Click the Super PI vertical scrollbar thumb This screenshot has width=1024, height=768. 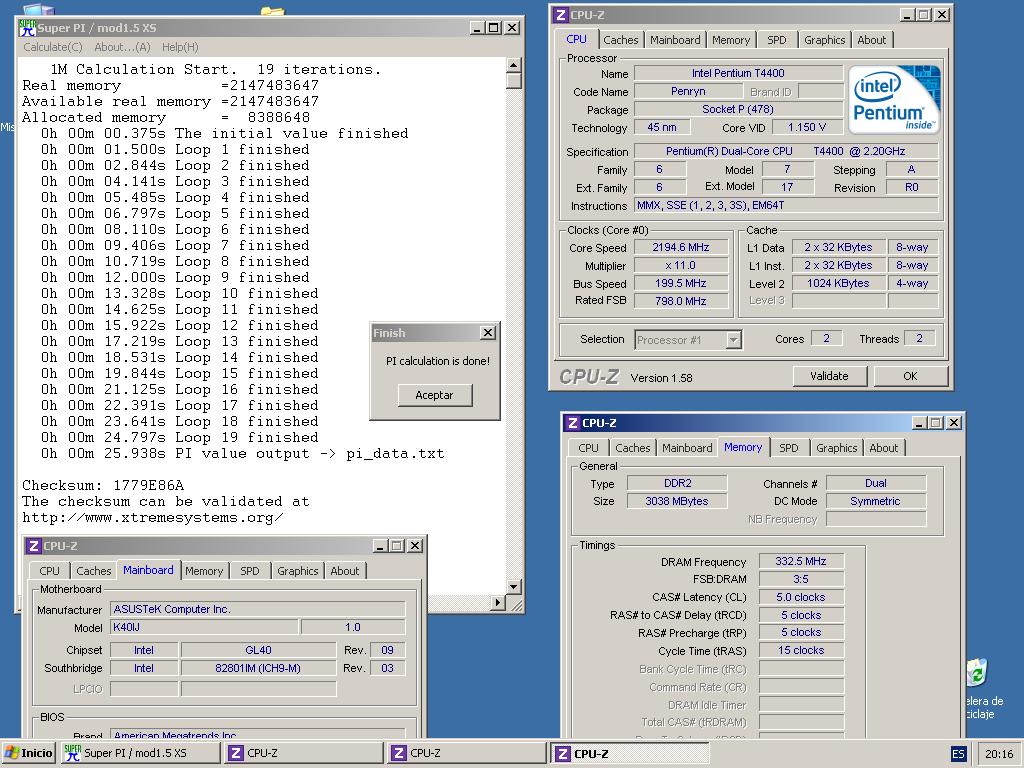tap(514, 81)
